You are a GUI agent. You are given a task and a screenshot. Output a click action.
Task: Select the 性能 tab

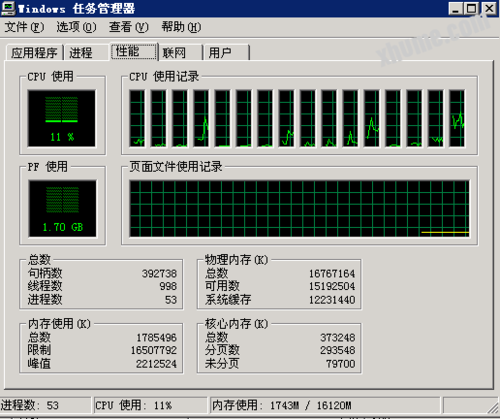point(134,51)
